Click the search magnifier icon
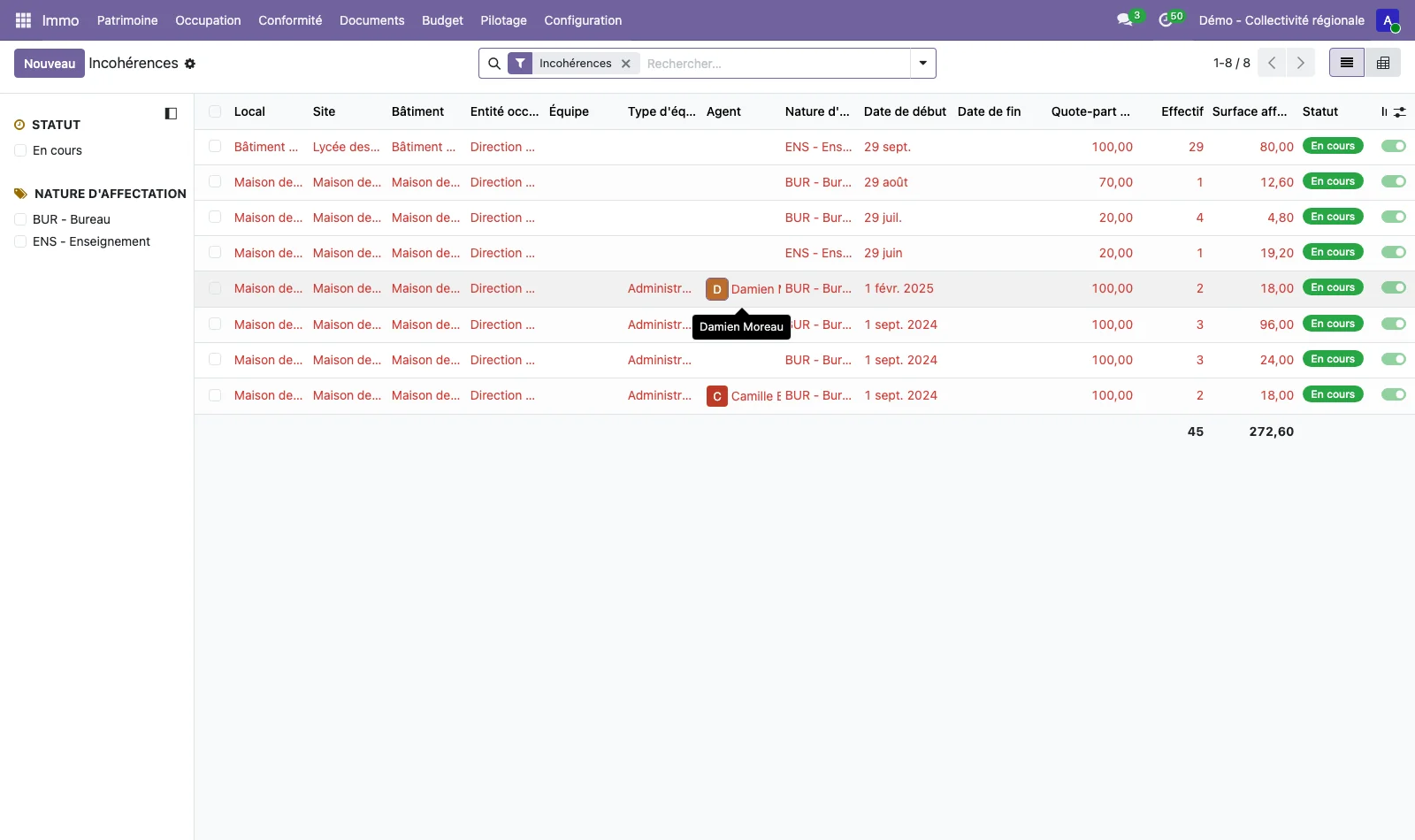Viewport: 1415px width, 840px height. (x=494, y=64)
